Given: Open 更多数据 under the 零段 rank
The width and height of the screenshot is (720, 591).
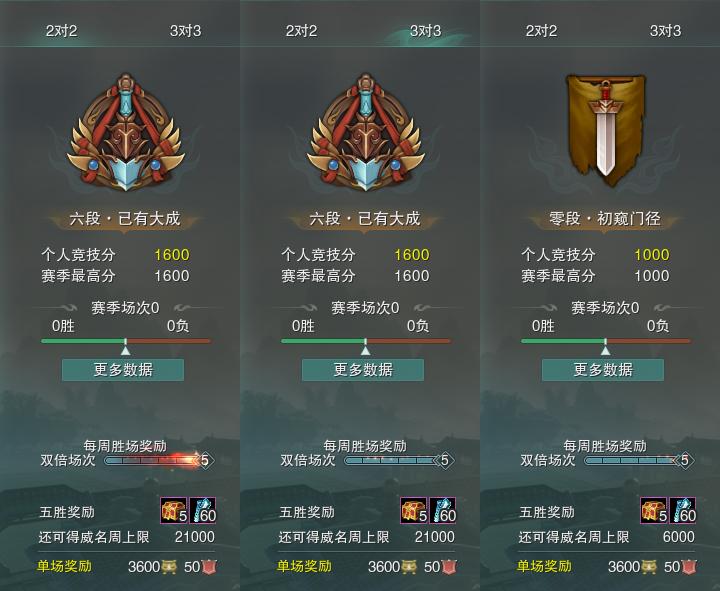Looking at the screenshot, I should [603, 370].
